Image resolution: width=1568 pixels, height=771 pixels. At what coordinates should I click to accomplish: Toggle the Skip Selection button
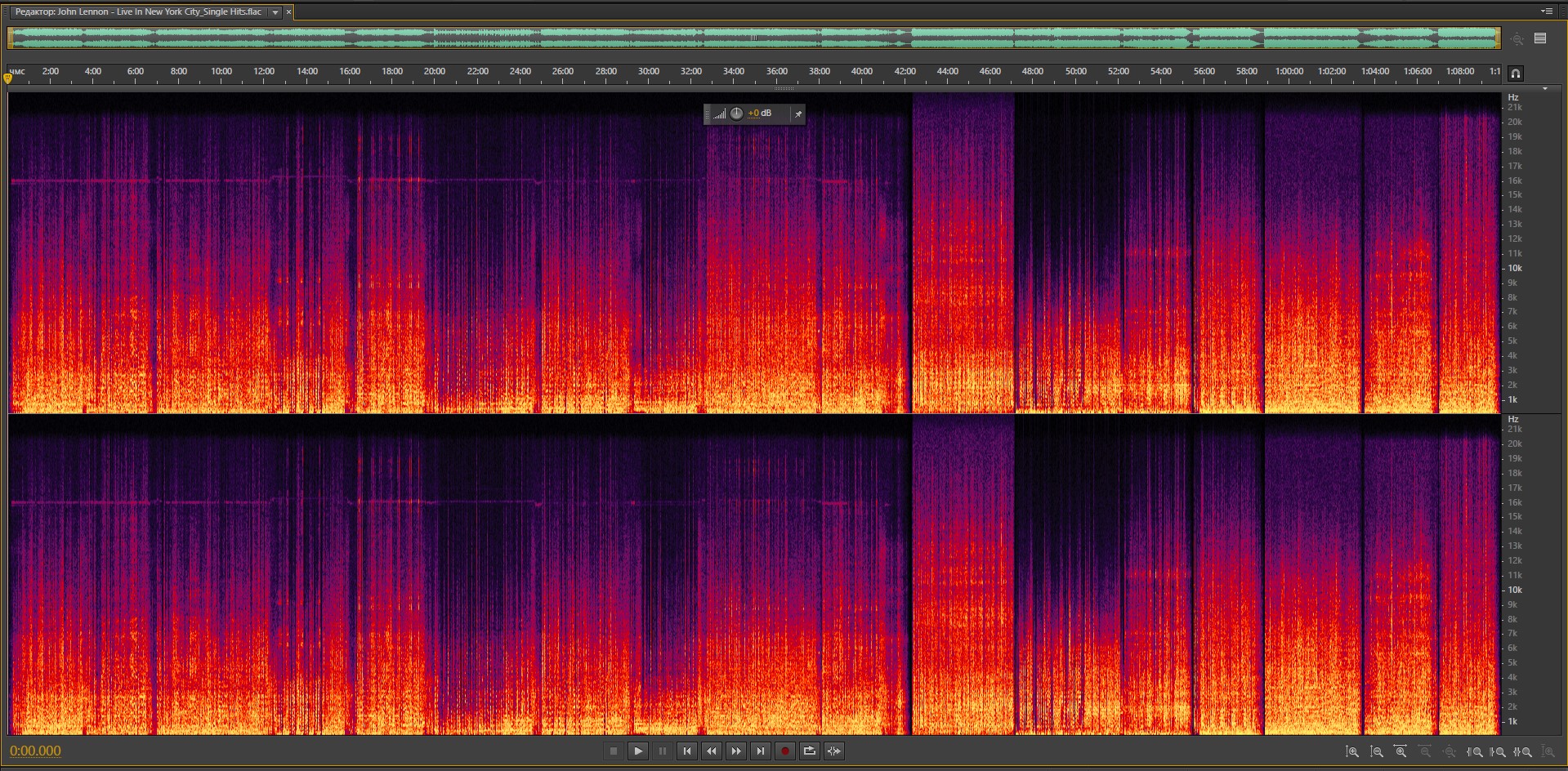834,751
